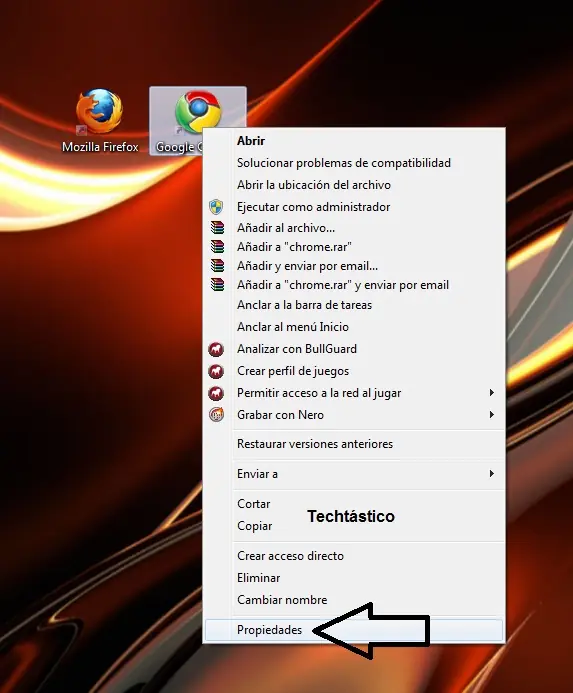Click the Mozilla Firefox icon label text
Screen dimensions: 573x693
click(x=100, y=147)
